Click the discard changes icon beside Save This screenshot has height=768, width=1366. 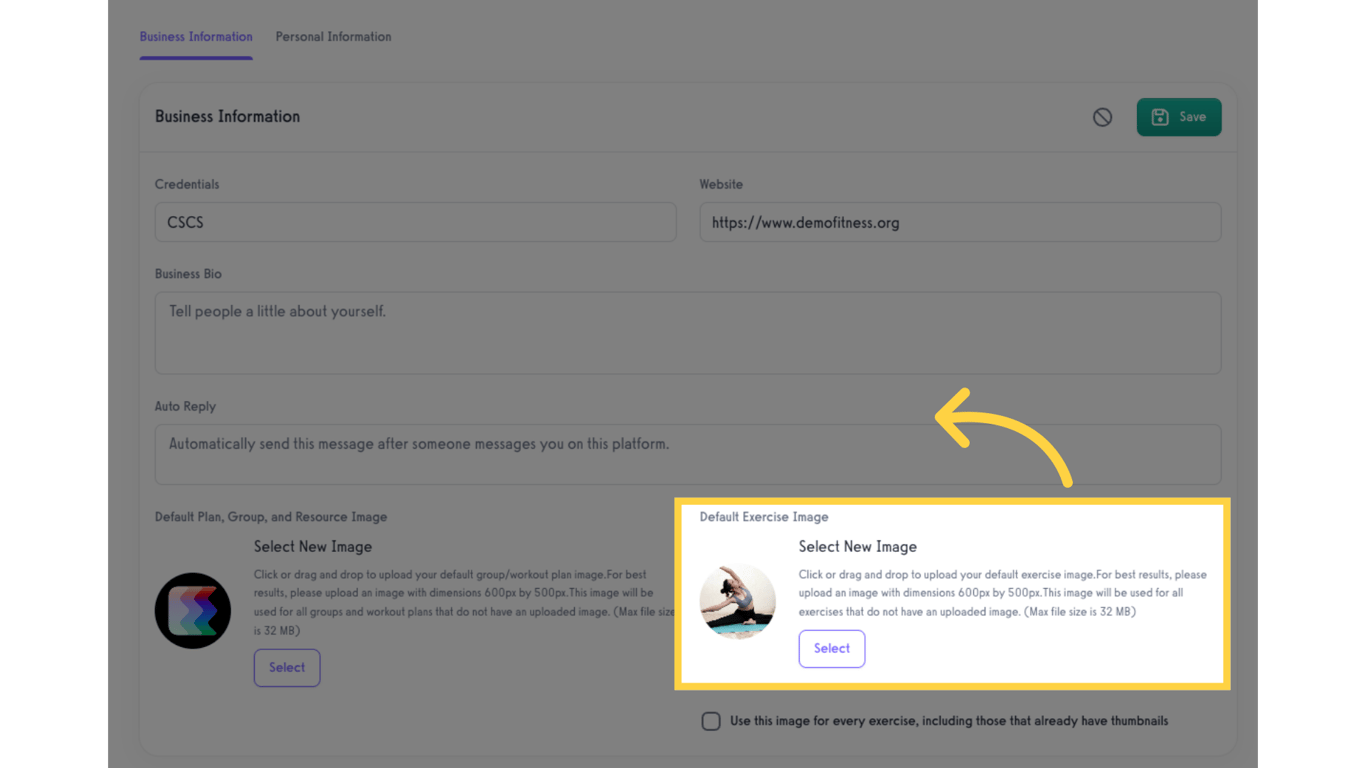[1102, 117]
